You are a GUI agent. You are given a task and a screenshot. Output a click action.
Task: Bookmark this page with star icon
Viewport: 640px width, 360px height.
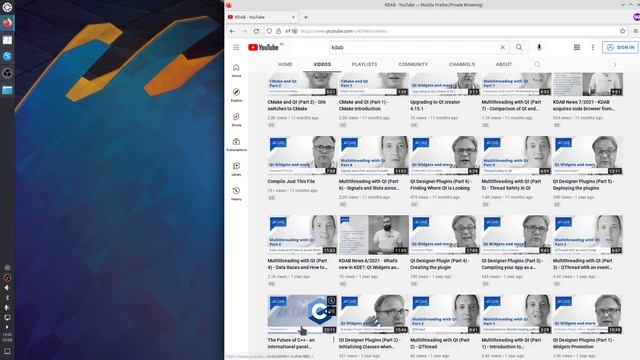point(622,31)
